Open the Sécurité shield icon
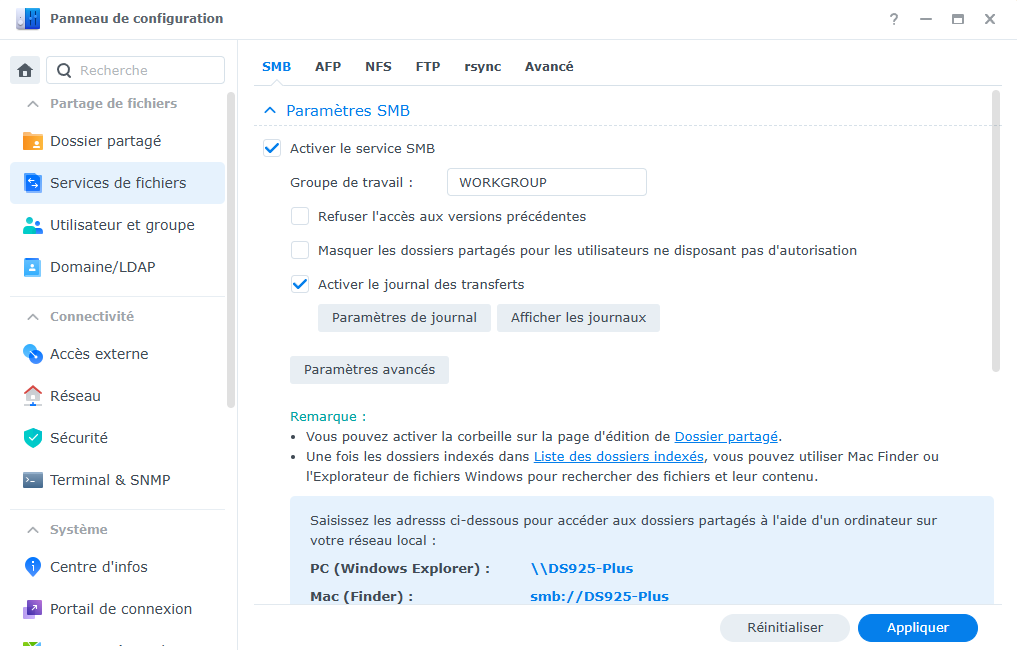The height and width of the screenshot is (650, 1017). pyautogui.click(x=33, y=438)
